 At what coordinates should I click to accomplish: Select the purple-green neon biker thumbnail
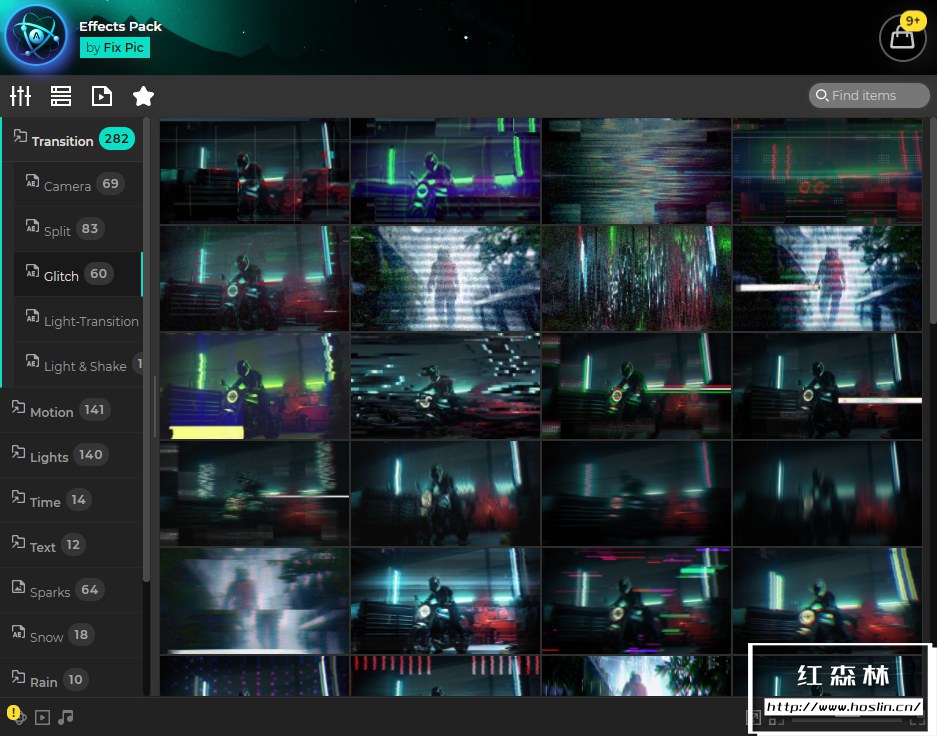445,171
